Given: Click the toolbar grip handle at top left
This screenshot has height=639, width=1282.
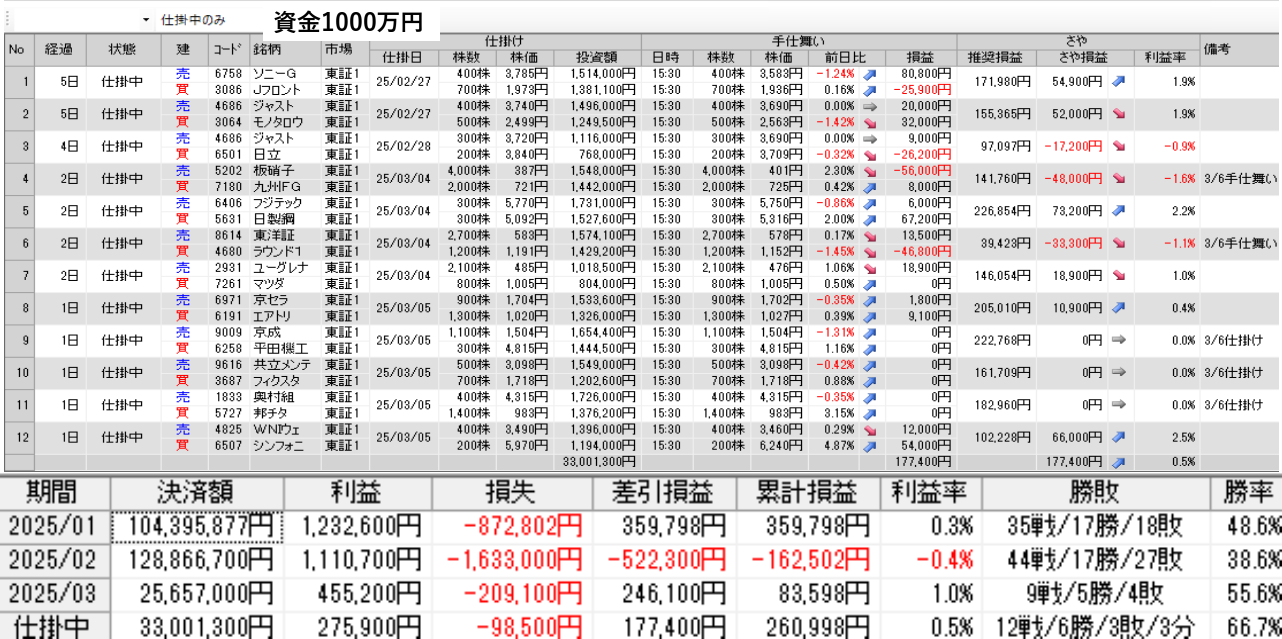Looking at the screenshot, I should tap(7, 20).
